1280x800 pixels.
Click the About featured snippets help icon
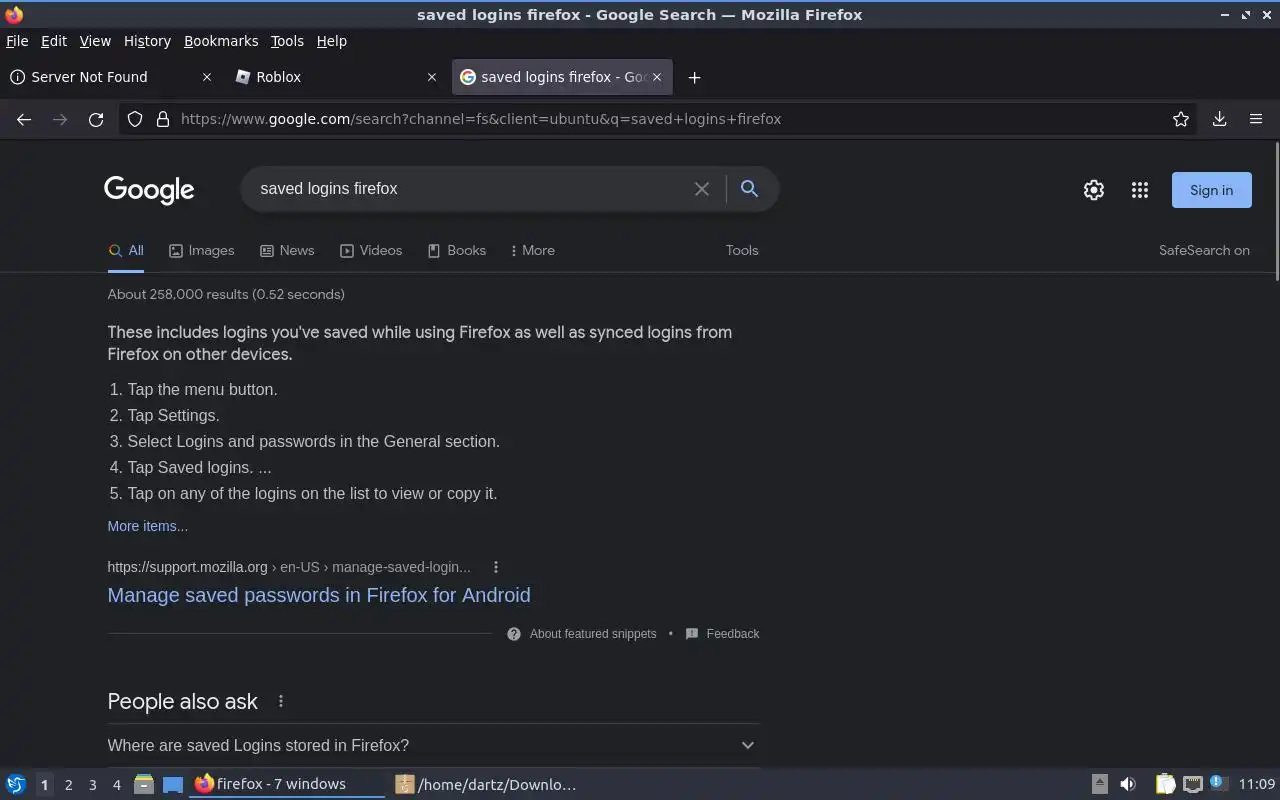pyautogui.click(x=514, y=634)
